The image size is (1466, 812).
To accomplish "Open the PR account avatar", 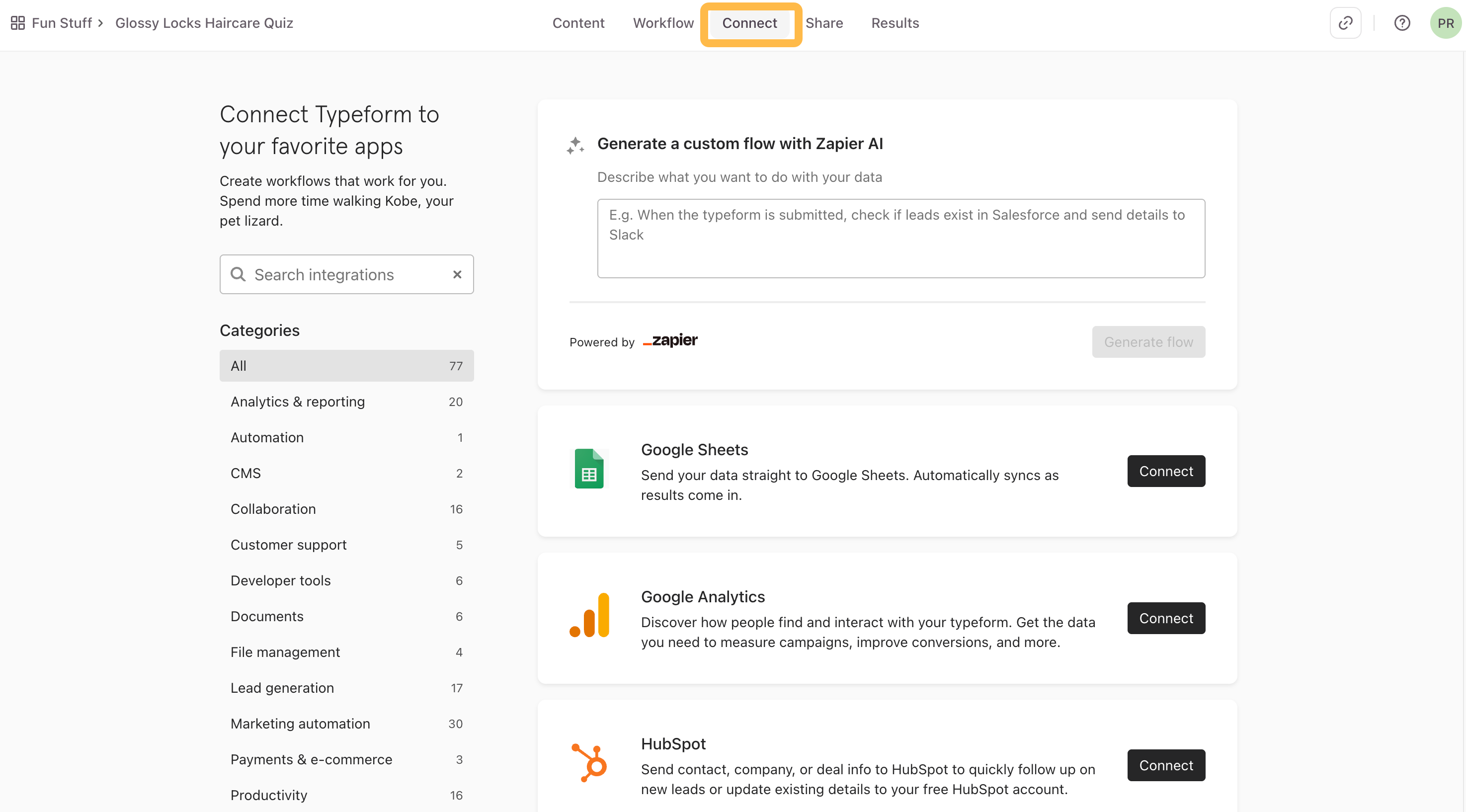I will coord(1446,23).
